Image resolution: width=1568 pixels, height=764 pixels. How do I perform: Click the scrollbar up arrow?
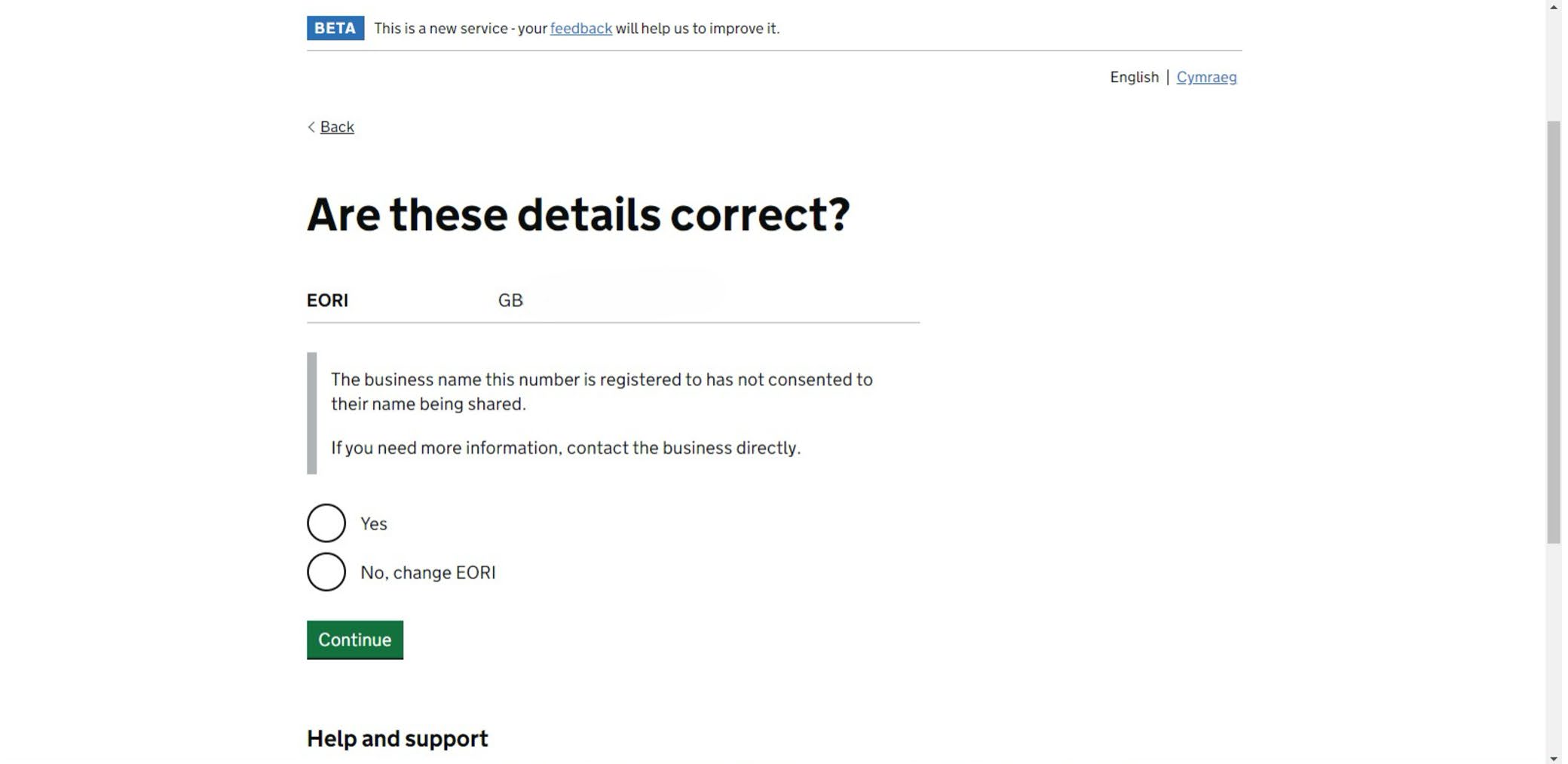1553,6
